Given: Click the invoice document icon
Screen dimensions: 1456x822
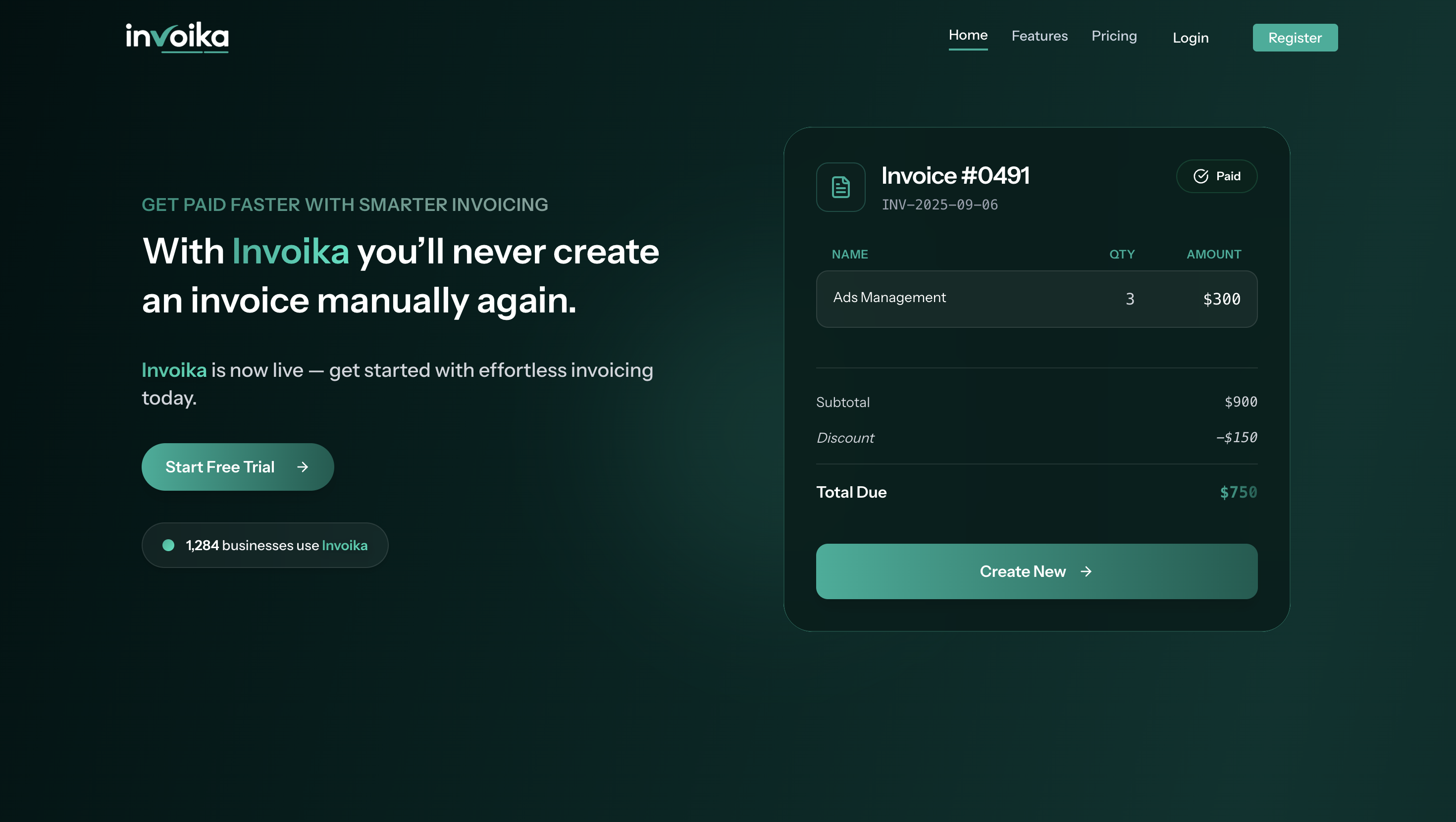Looking at the screenshot, I should click(x=840, y=187).
